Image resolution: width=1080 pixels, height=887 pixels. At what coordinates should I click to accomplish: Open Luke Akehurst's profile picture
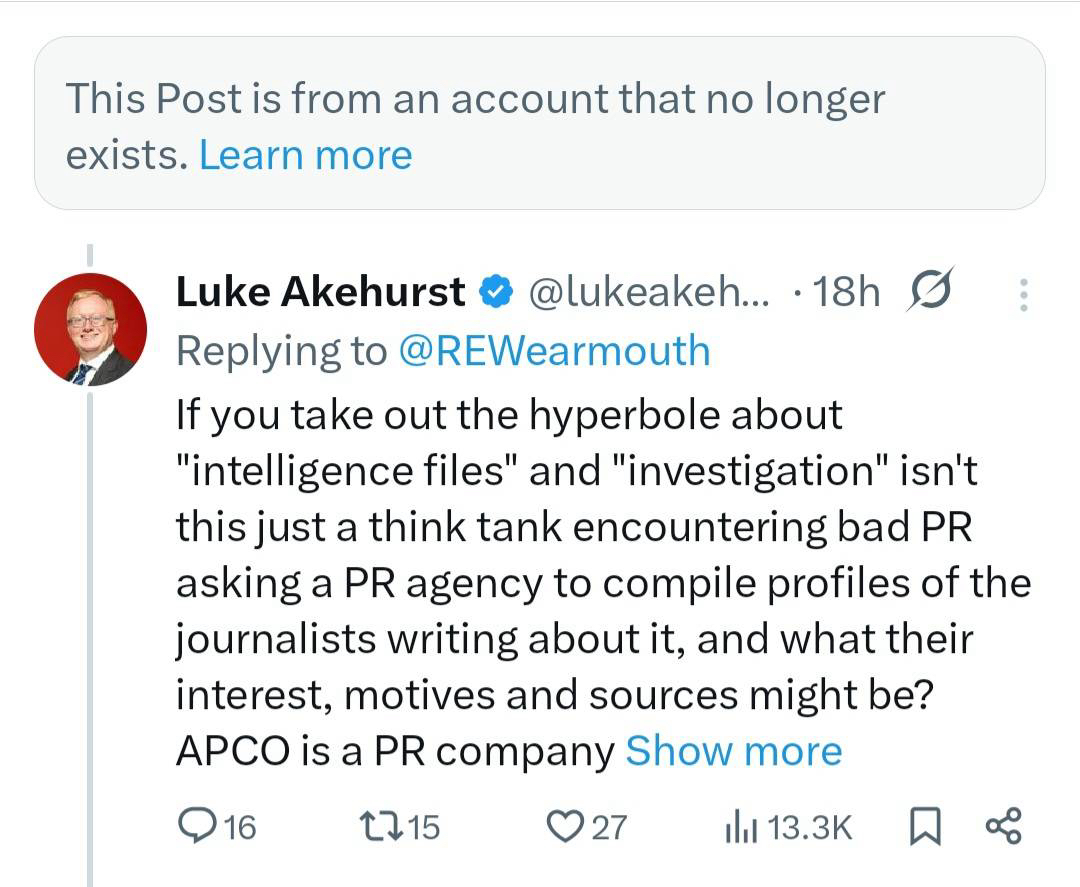[x=91, y=330]
